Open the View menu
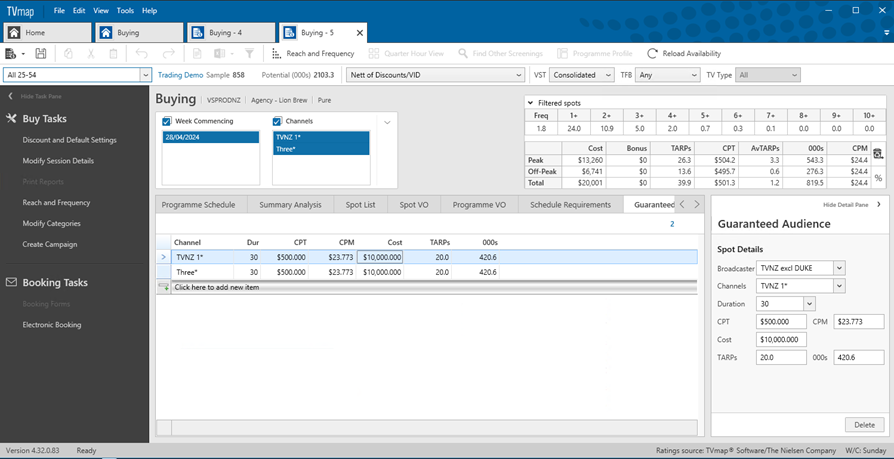The height and width of the screenshot is (459, 894). (101, 10)
